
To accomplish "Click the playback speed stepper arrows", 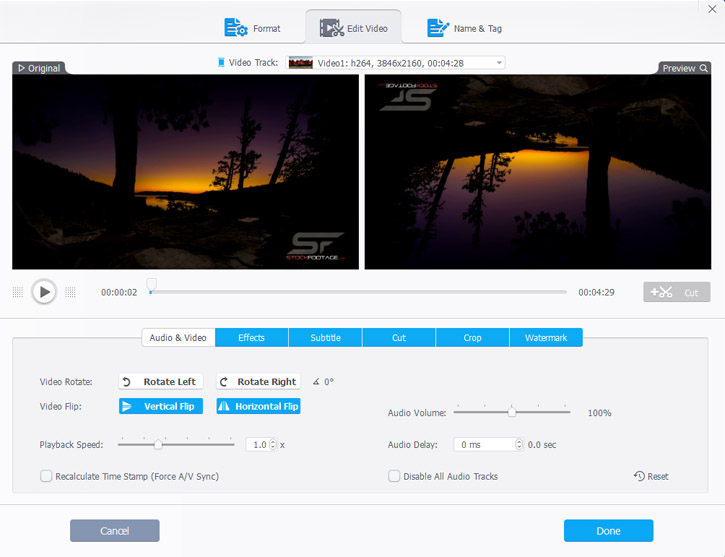I will 273,445.
